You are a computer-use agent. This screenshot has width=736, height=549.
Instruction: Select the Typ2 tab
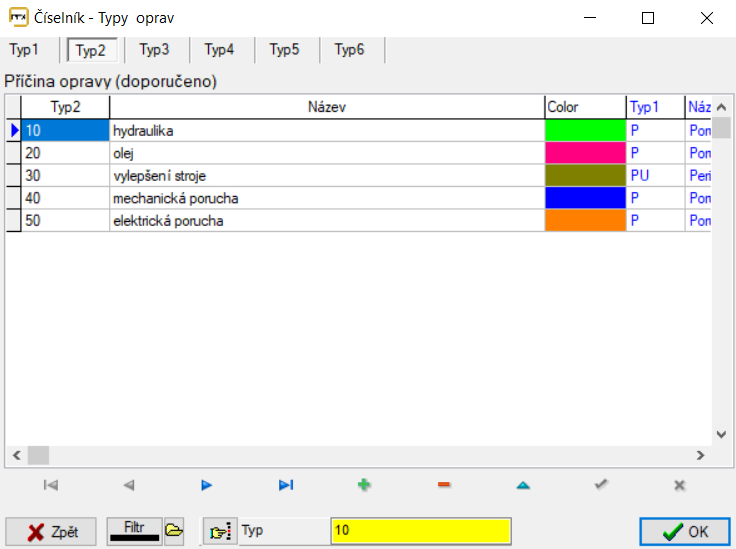point(91,50)
